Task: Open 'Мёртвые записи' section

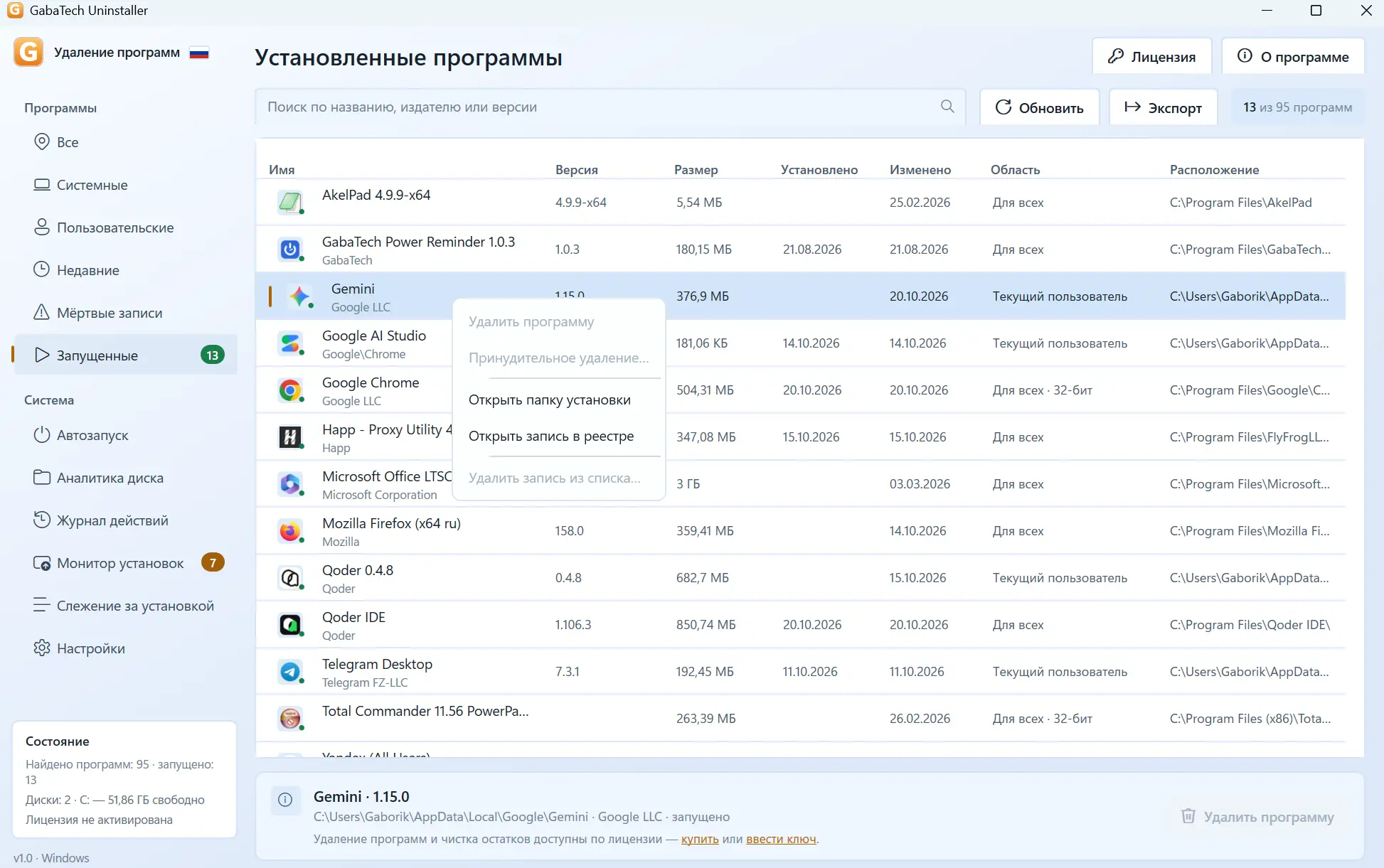Action: click(x=126, y=313)
